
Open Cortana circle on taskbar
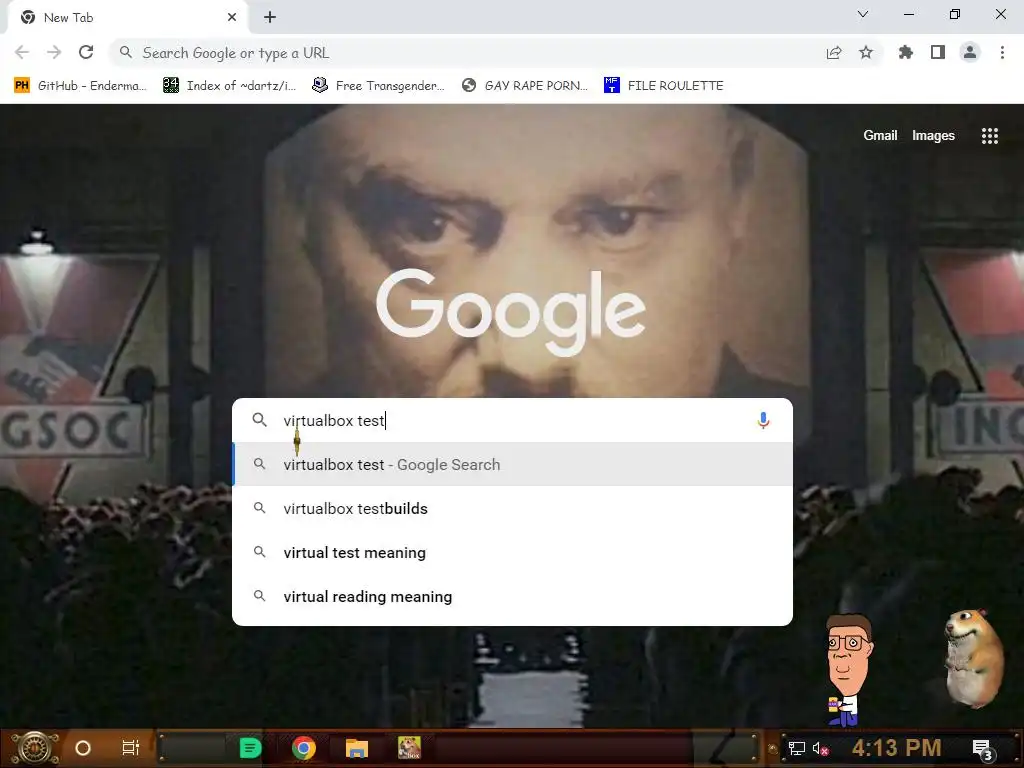point(83,748)
